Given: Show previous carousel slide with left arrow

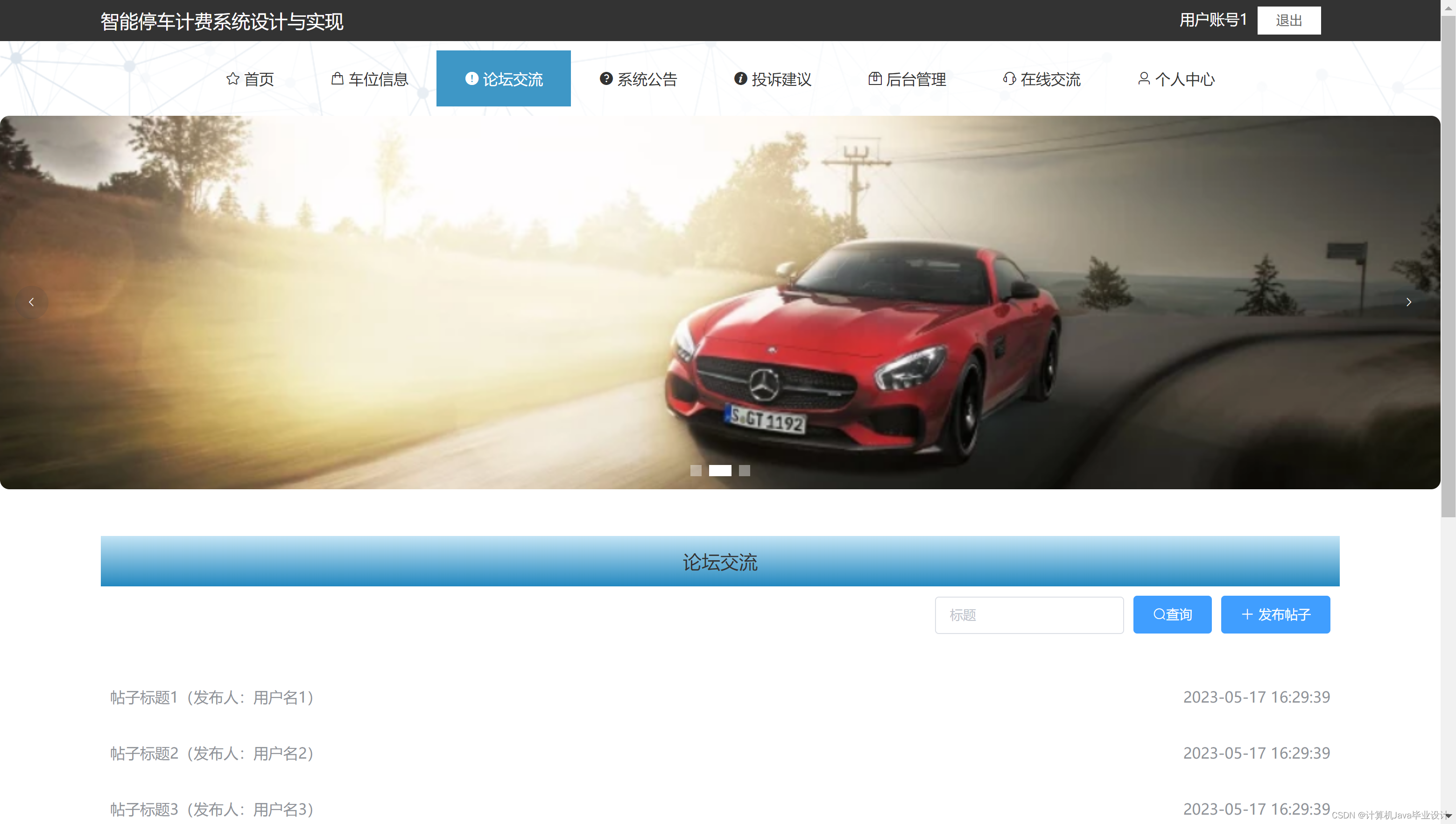Looking at the screenshot, I should click(31, 302).
